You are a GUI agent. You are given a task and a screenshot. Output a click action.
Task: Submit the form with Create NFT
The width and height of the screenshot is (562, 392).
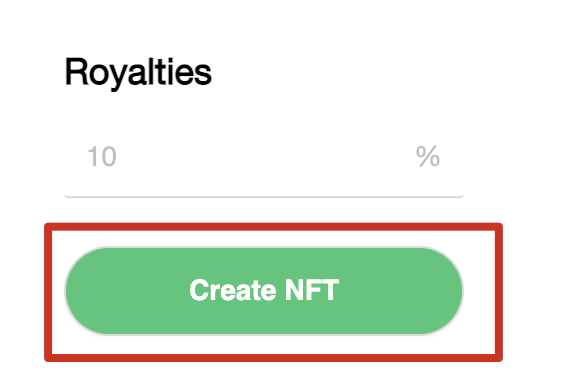264,291
